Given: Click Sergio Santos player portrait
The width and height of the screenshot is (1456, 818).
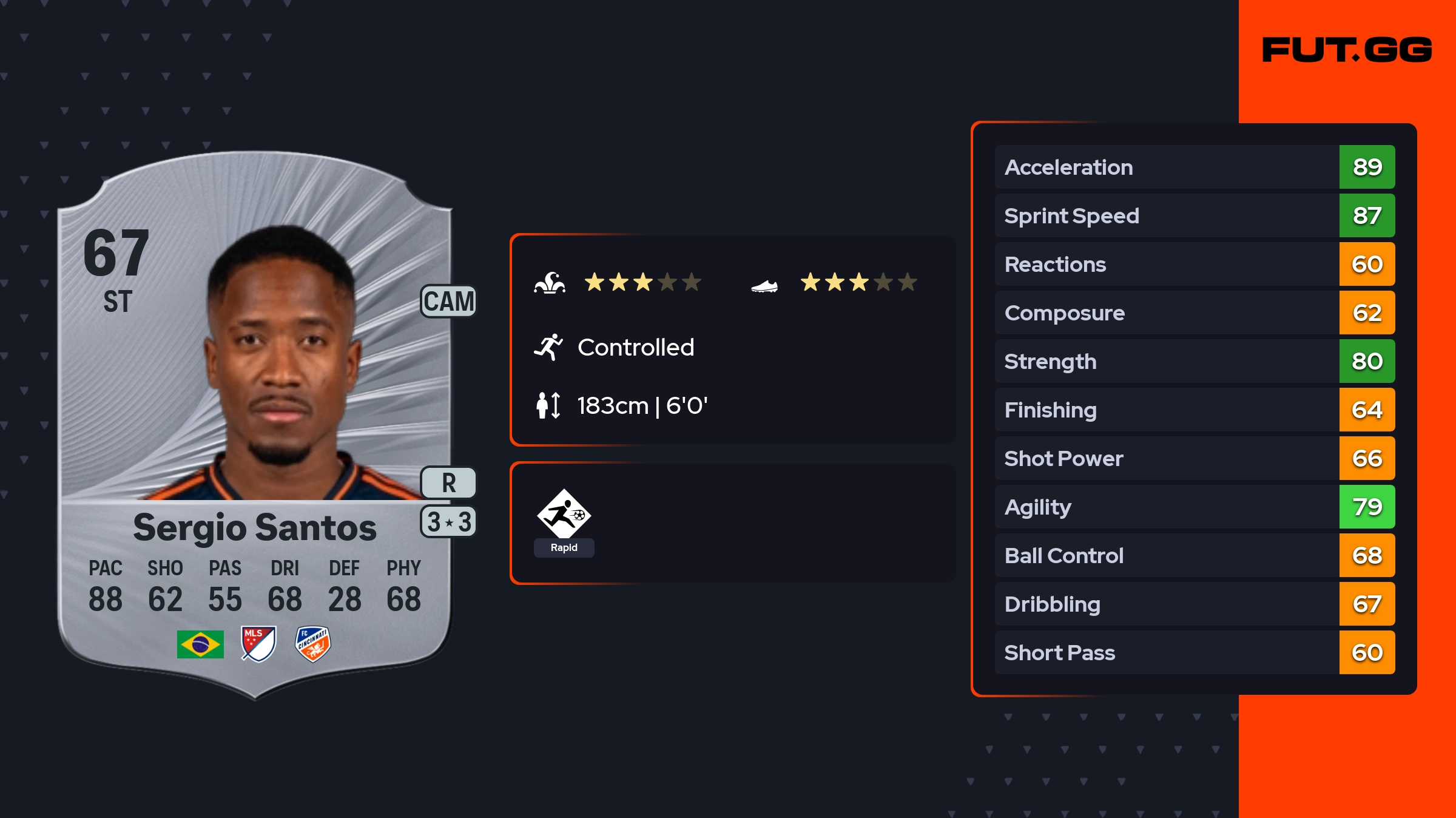Looking at the screenshot, I should [282, 364].
